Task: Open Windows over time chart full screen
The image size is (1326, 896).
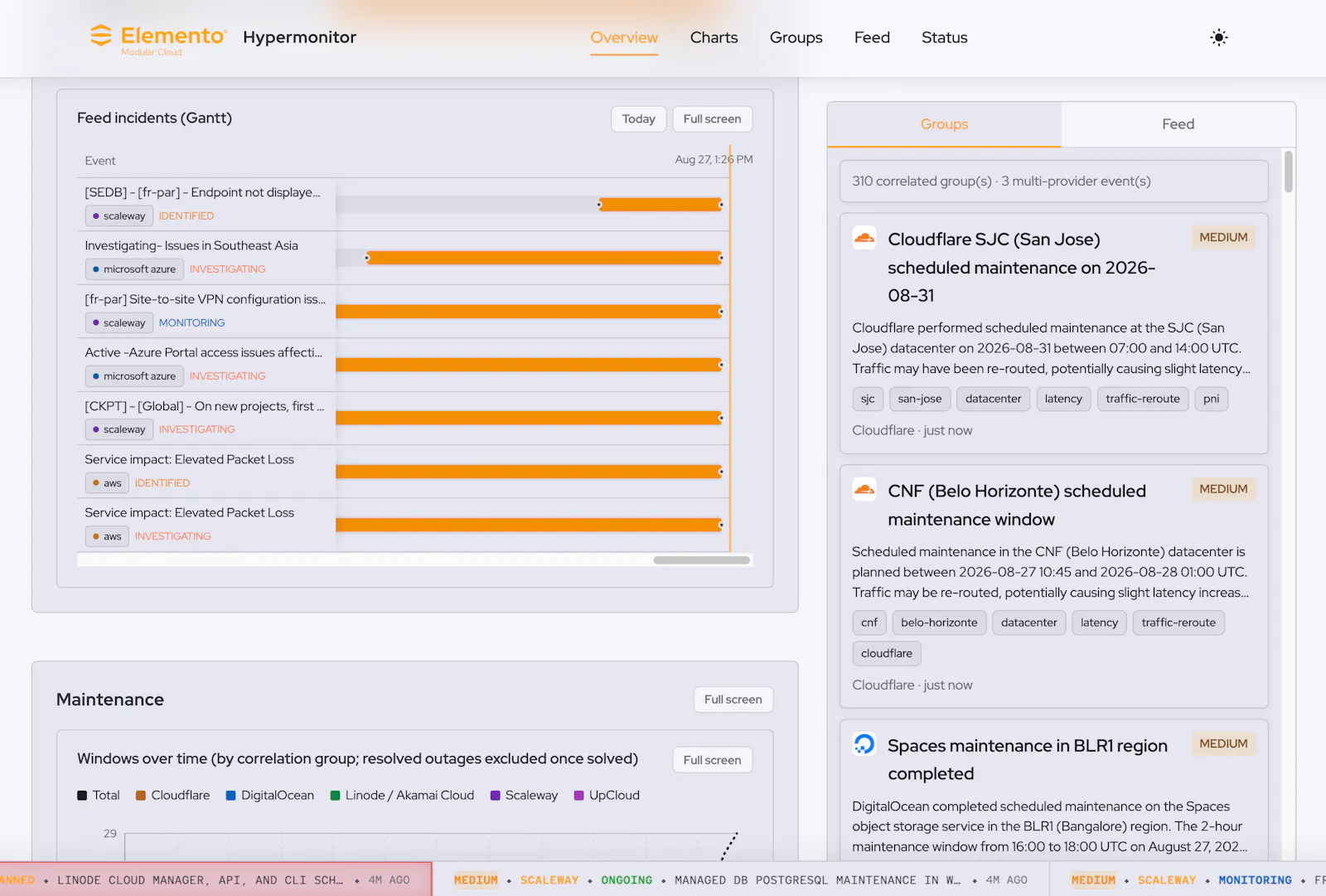Action: click(712, 760)
